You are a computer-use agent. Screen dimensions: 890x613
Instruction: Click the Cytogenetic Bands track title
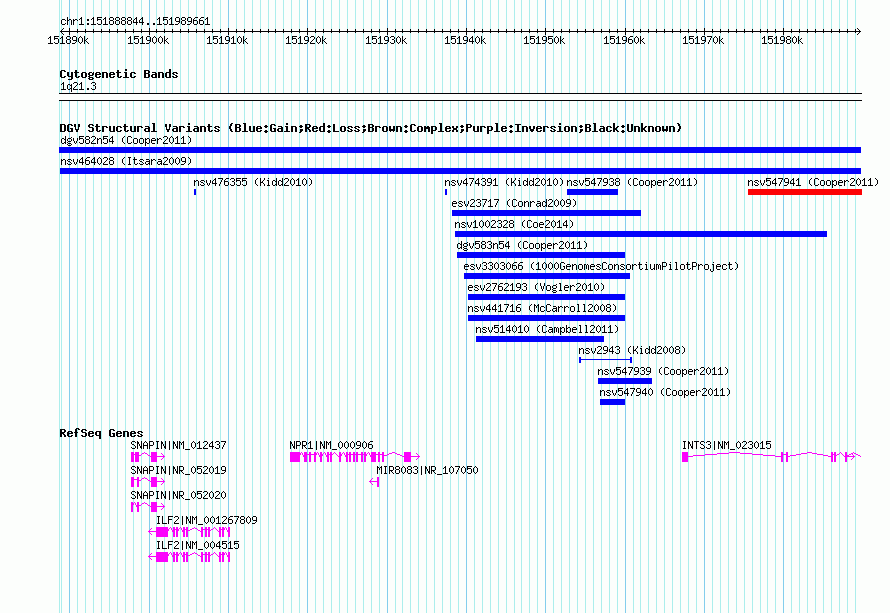(x=119, y=74)
